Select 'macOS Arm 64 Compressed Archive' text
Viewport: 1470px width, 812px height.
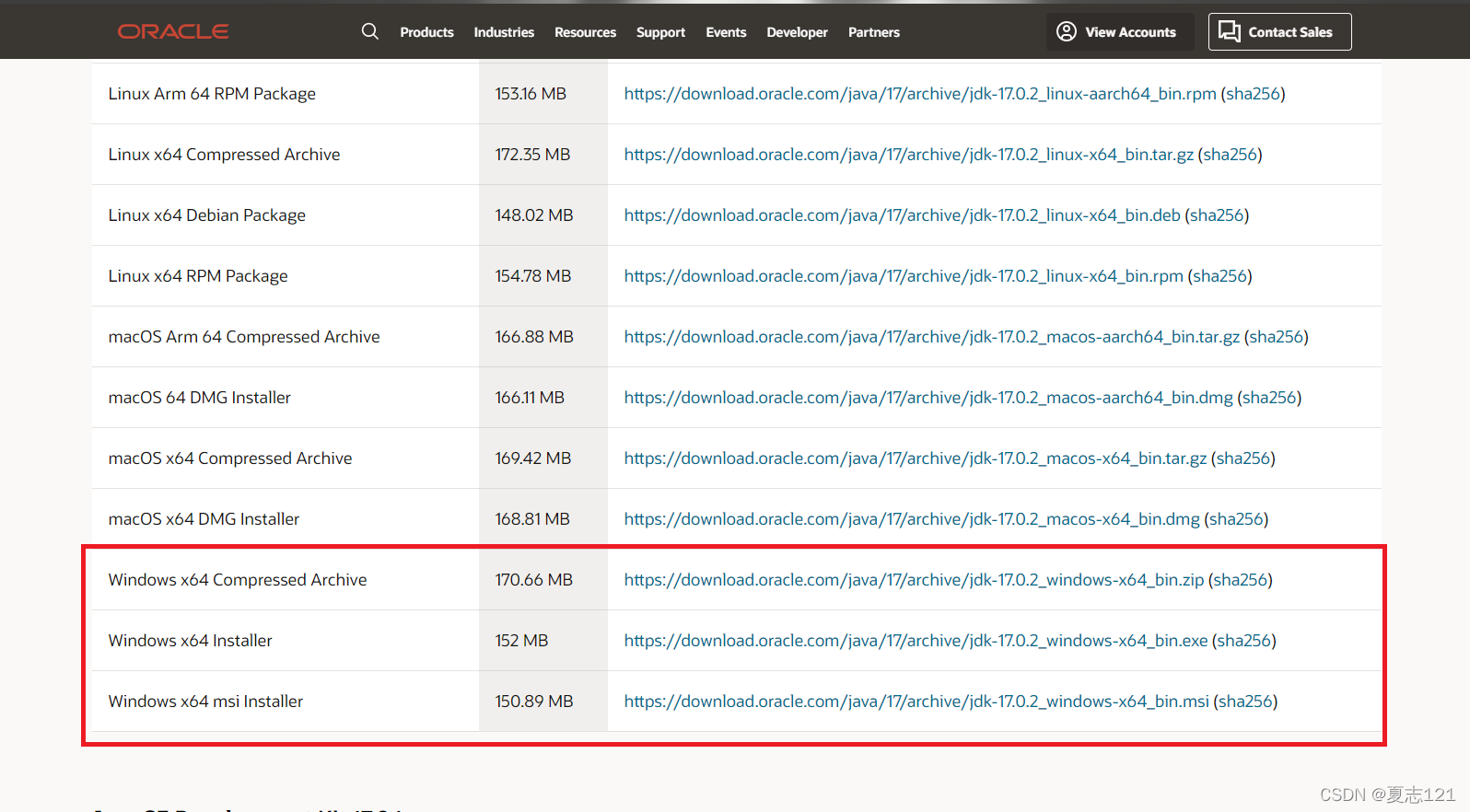244,337
